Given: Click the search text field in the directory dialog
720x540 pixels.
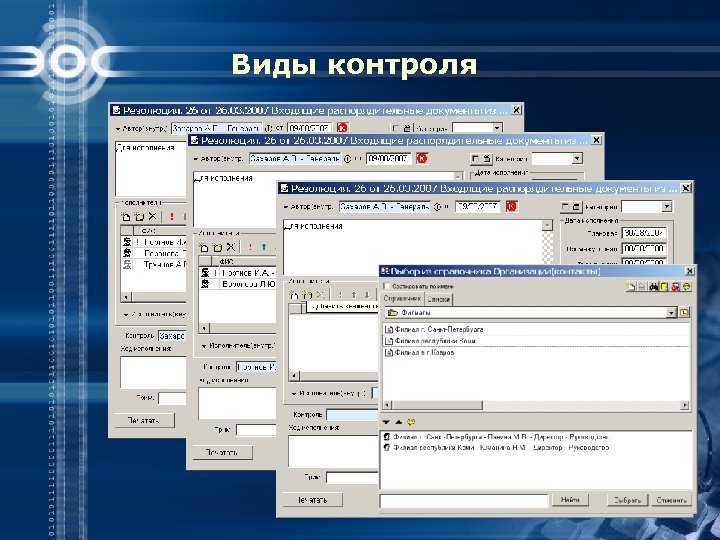Looking at the screenshot, I should [464, 501].
